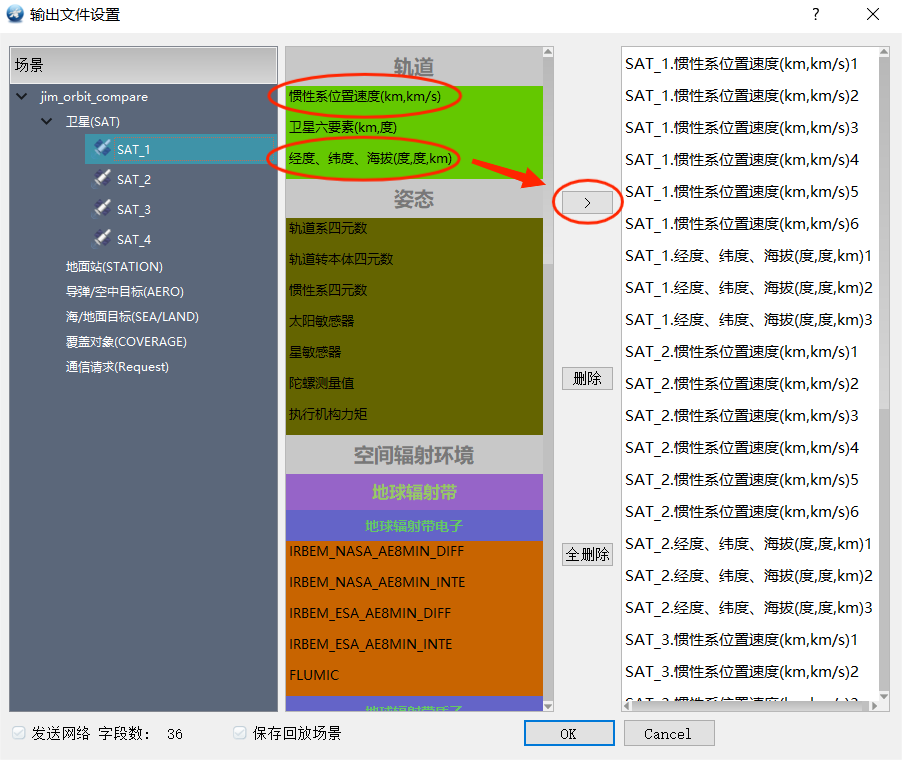The image size is (902, 760).
Task: Confirm with the OK button
Action: (568, 733)
